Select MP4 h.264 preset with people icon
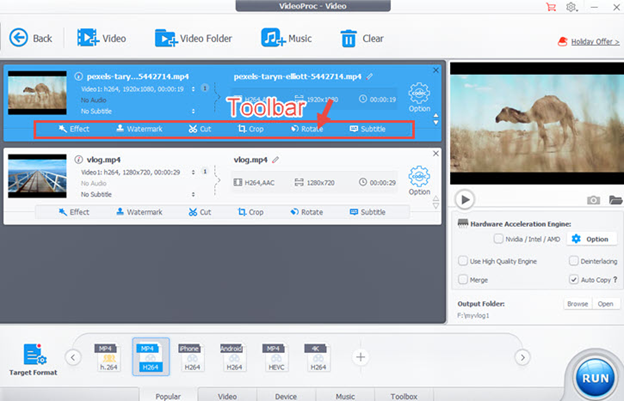Screen dimensions: 624x402 coord(108,357)
